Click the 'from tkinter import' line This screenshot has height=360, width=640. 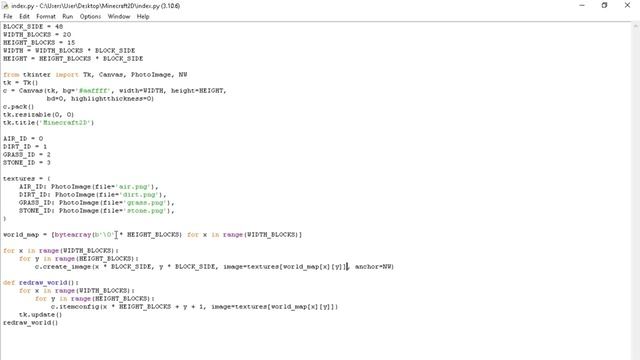(x=95, y=75)
